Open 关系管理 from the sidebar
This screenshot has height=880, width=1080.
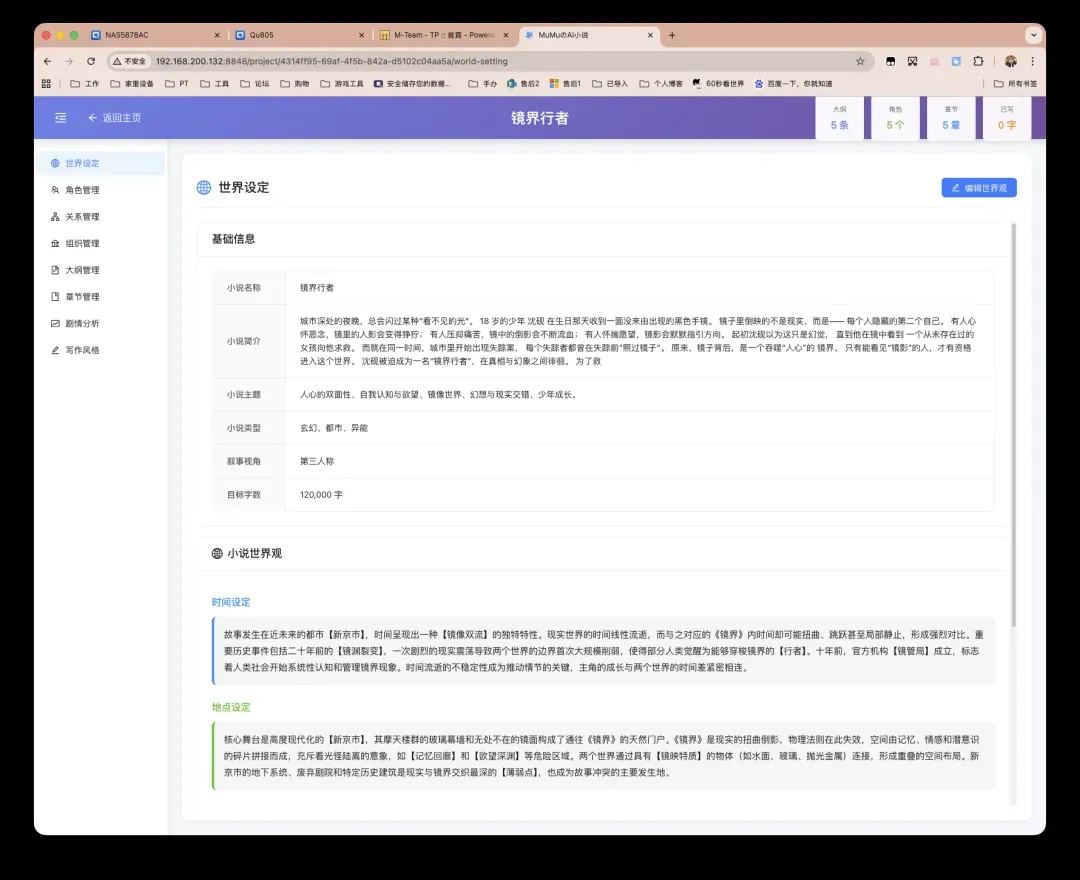coord(82,217)
